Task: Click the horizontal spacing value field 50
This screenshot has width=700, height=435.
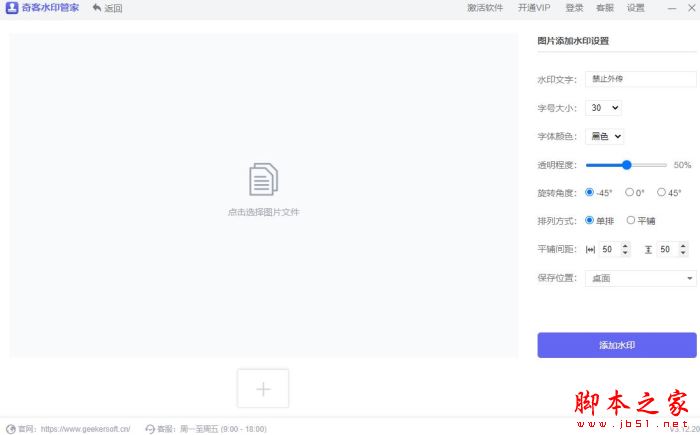Action: (609, 249)
